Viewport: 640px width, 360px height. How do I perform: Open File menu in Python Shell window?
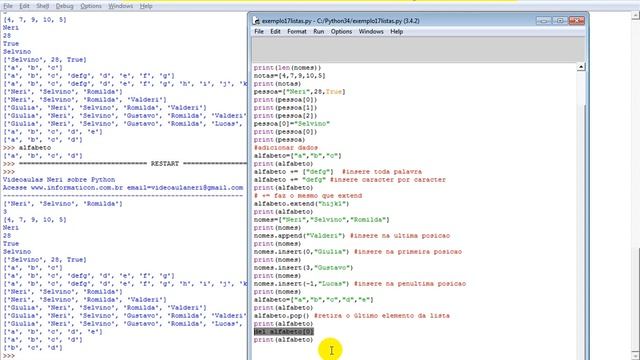coord(8,6)
